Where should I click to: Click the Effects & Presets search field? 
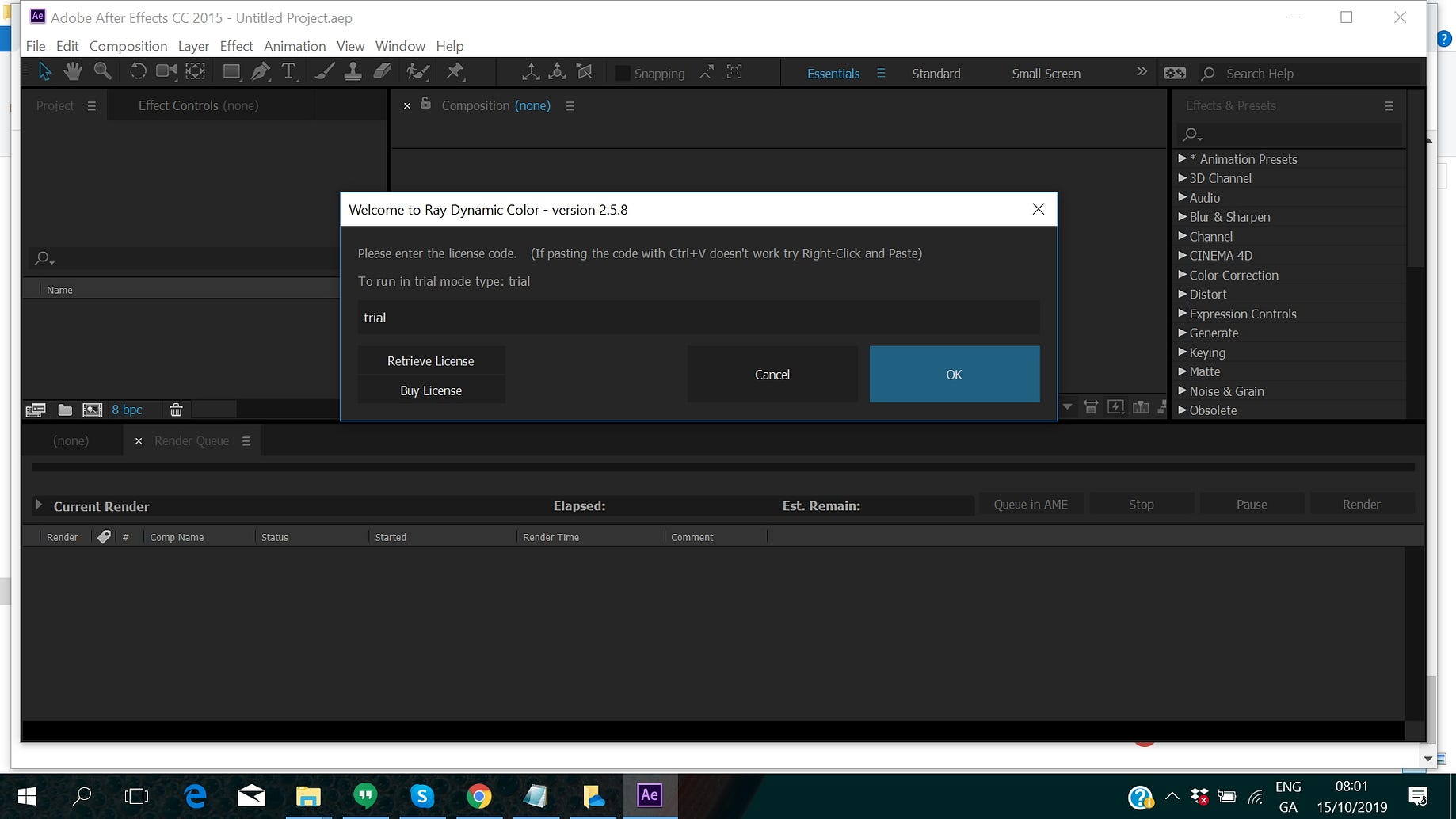point(1291,135)
